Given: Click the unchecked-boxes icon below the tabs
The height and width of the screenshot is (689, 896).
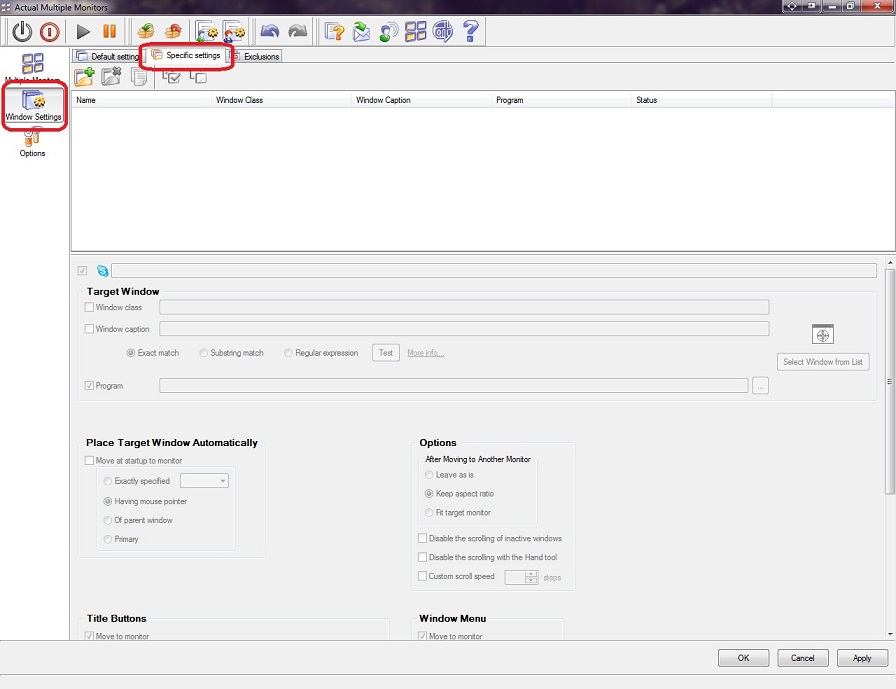Looking at the screenshot, I should pos(198,77).
